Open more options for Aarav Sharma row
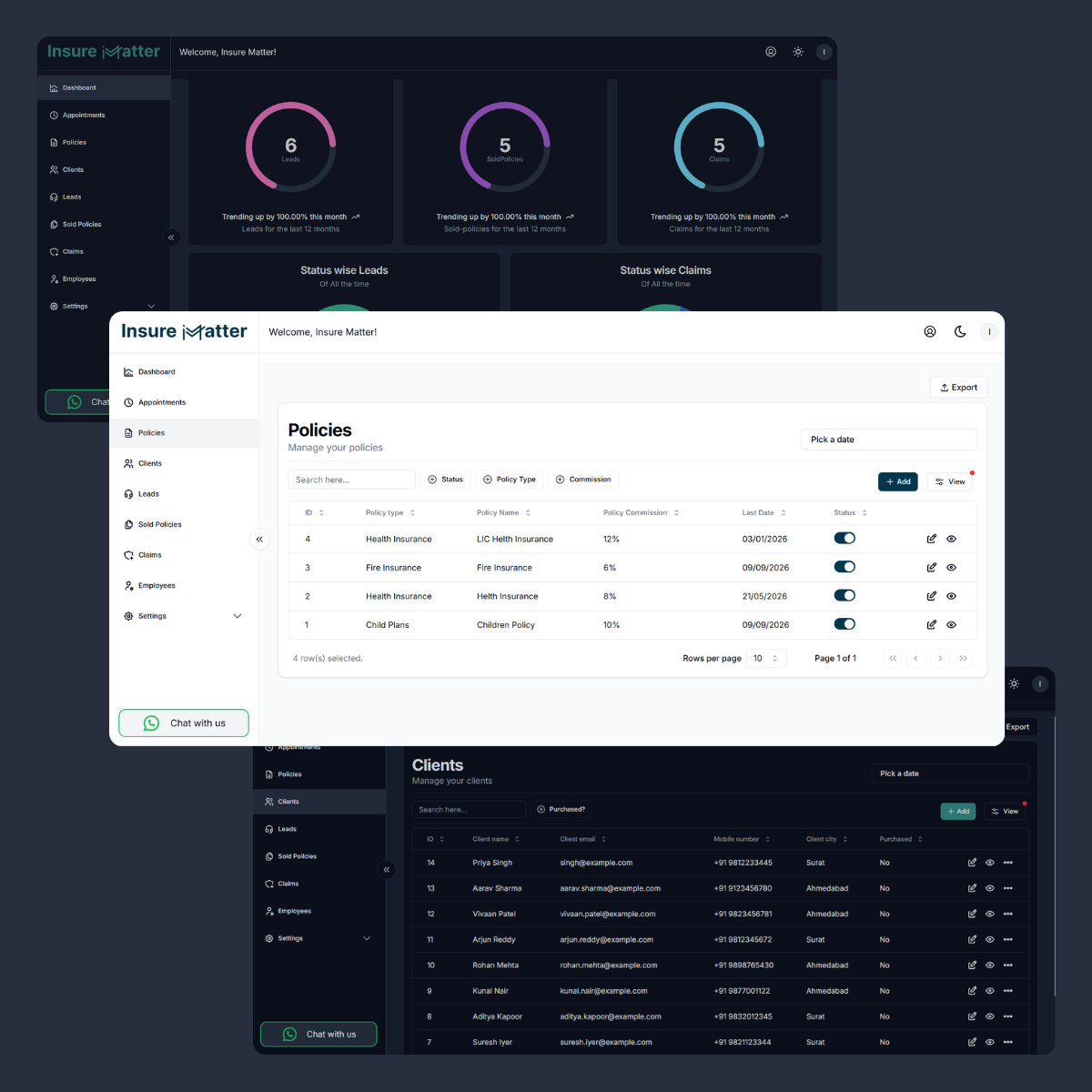The width and height of the screenshot is (1092, 1092). (x=1007, y=888)
